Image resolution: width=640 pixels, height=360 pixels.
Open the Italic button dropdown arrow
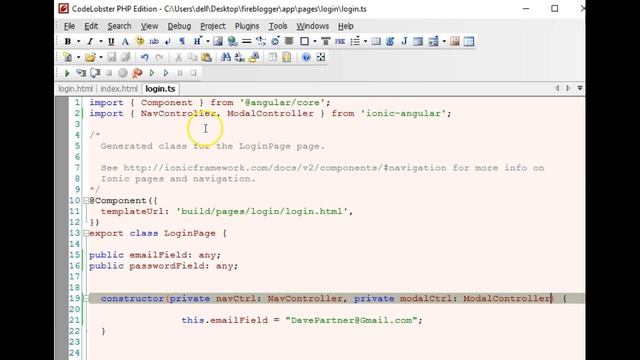coord(100,42)
